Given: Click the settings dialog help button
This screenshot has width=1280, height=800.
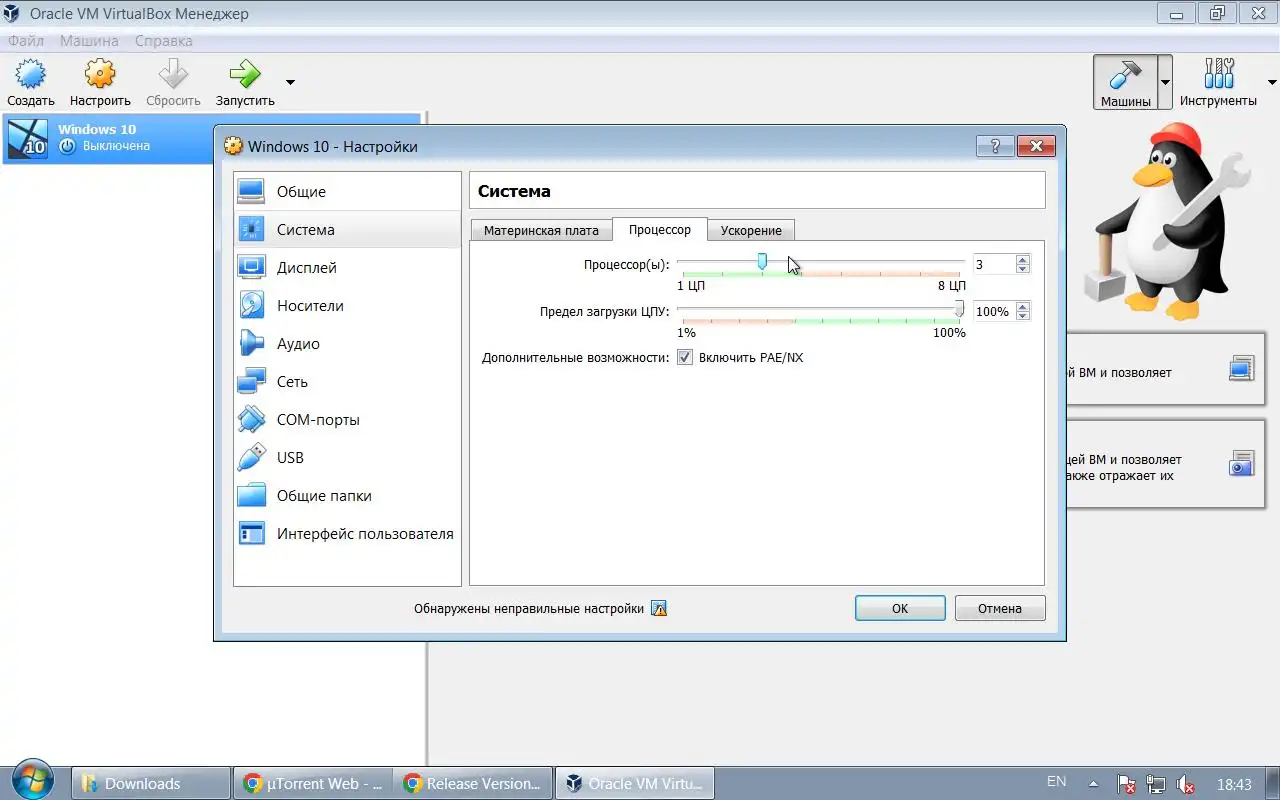Looking at the screenshot, I should tap(995, 146).
